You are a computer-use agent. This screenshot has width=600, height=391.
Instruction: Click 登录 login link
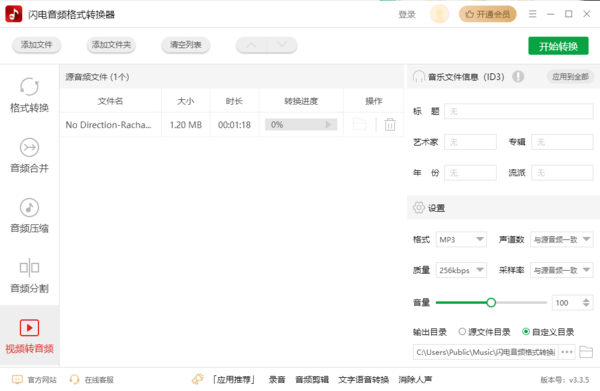click(407, 15)
